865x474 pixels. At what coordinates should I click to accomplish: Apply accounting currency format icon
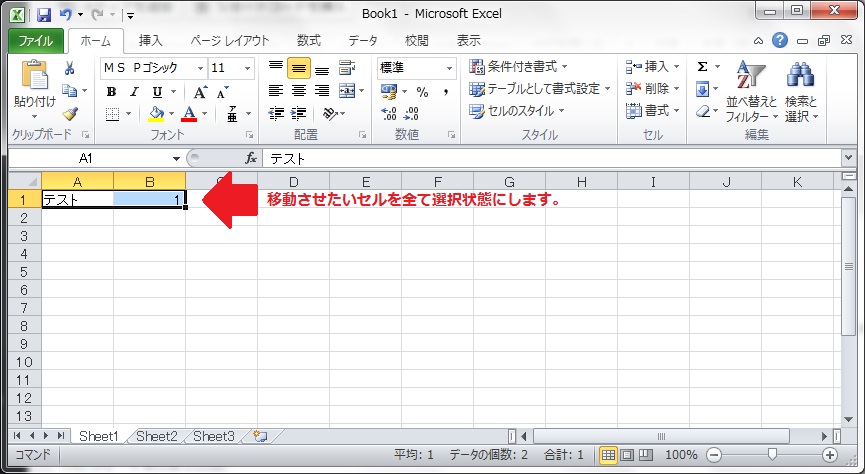388,90
